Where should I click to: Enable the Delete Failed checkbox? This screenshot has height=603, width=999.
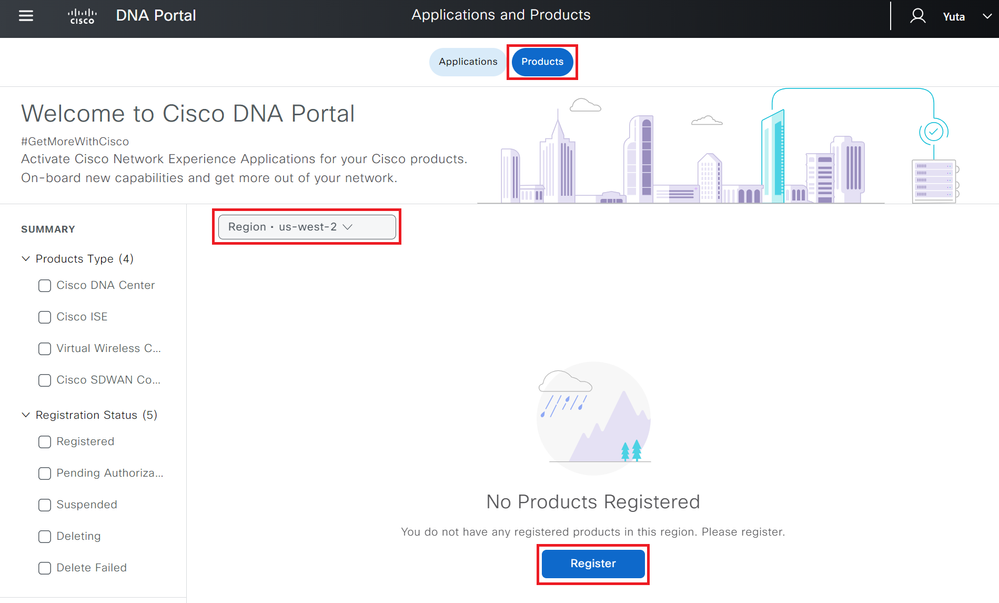pos(45,568)
